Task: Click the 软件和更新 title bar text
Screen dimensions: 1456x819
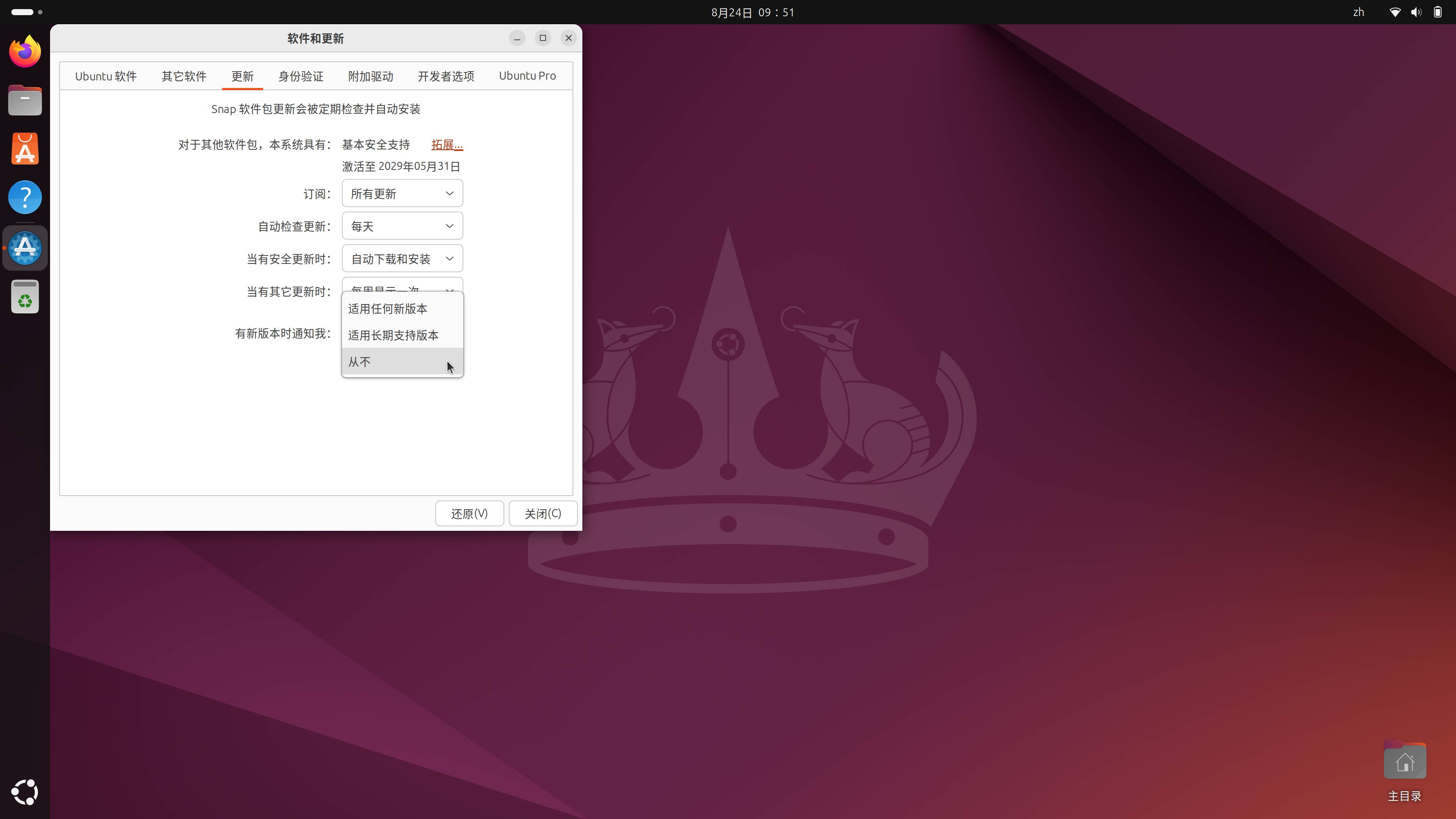Action: point(315,38)
